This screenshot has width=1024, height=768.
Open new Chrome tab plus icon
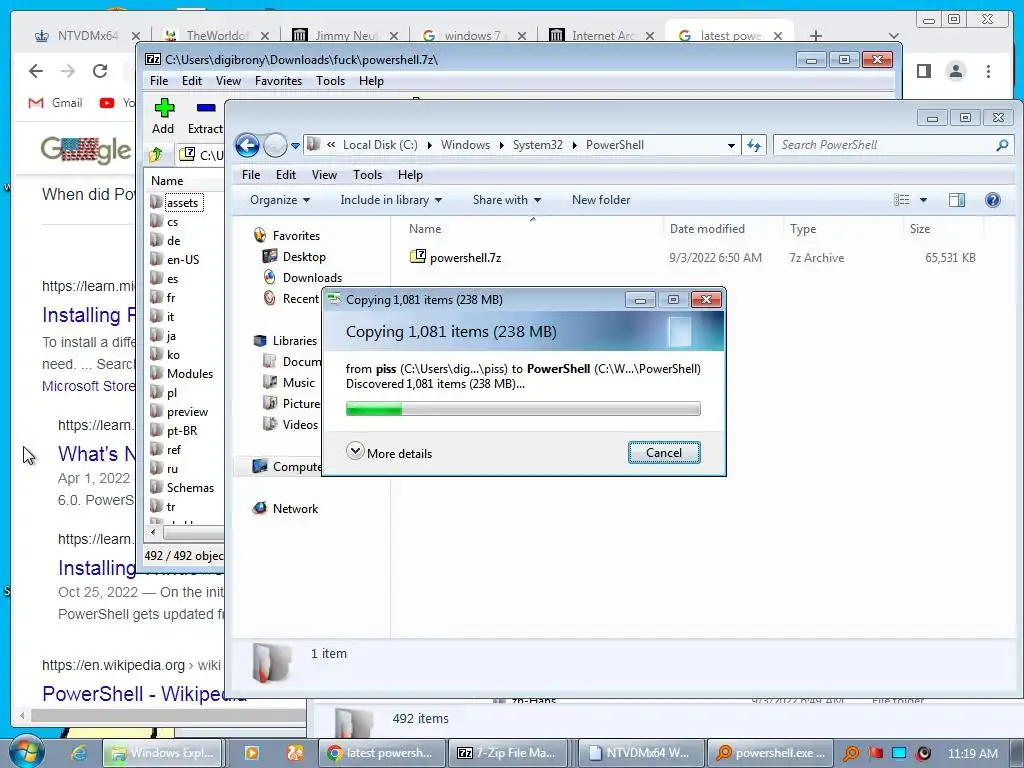point(816,35)
